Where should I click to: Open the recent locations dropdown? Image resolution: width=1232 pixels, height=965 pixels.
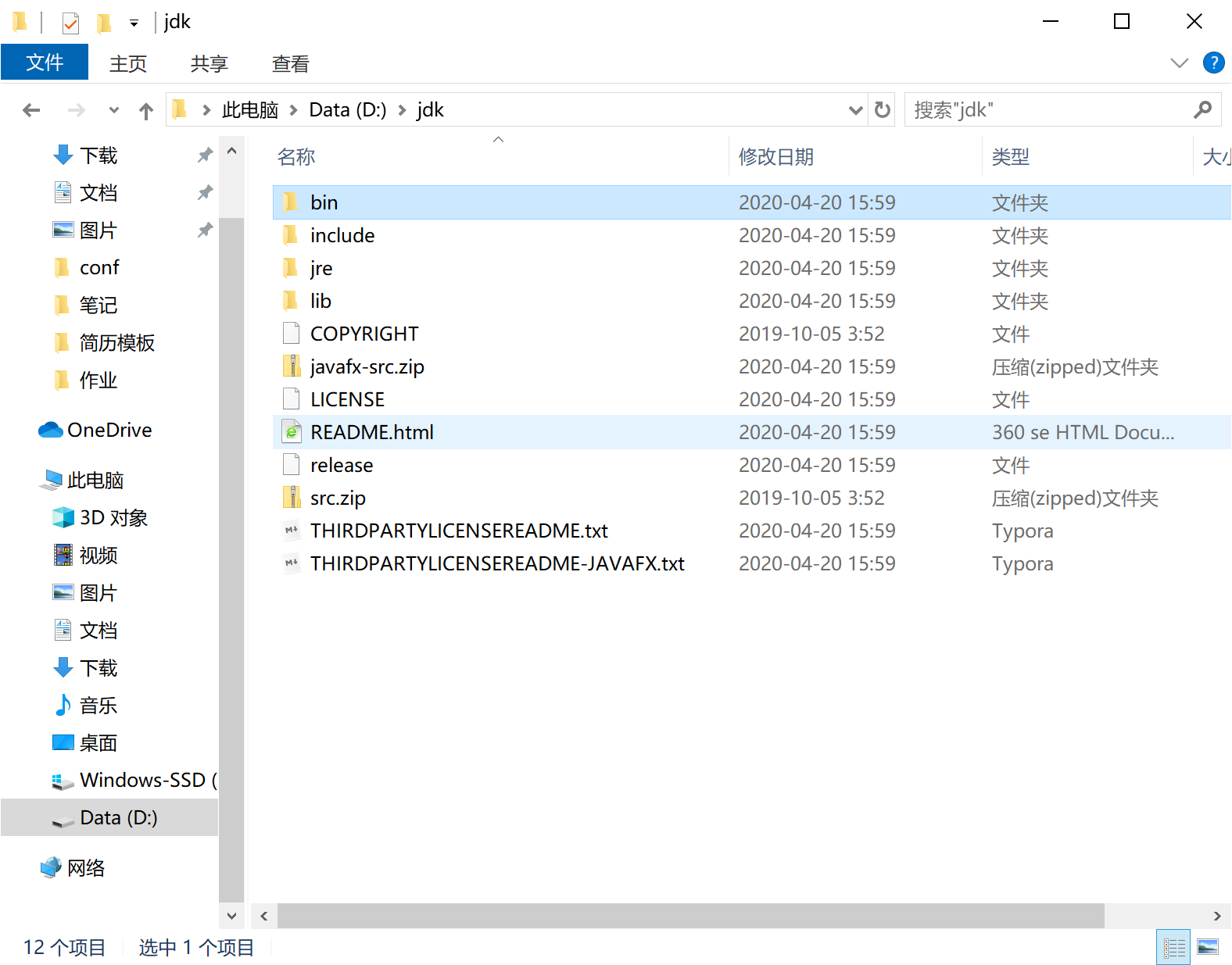tap(114, 110)
